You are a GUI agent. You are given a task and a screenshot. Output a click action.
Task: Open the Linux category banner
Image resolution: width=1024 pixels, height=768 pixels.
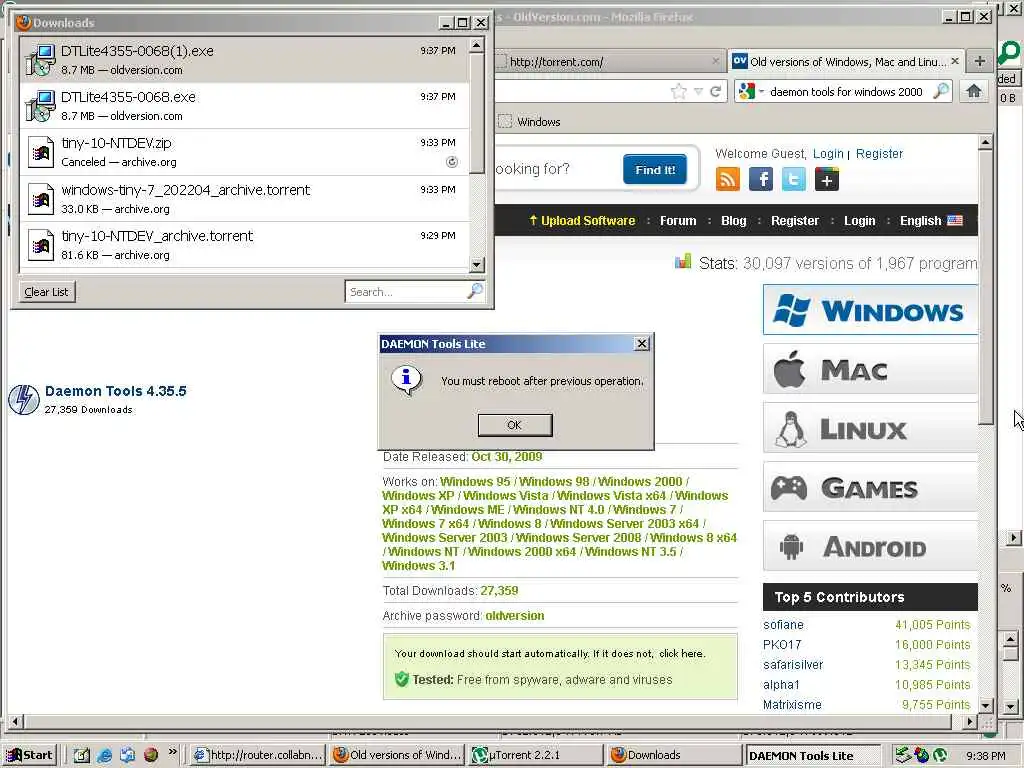(x=871, y=428)
